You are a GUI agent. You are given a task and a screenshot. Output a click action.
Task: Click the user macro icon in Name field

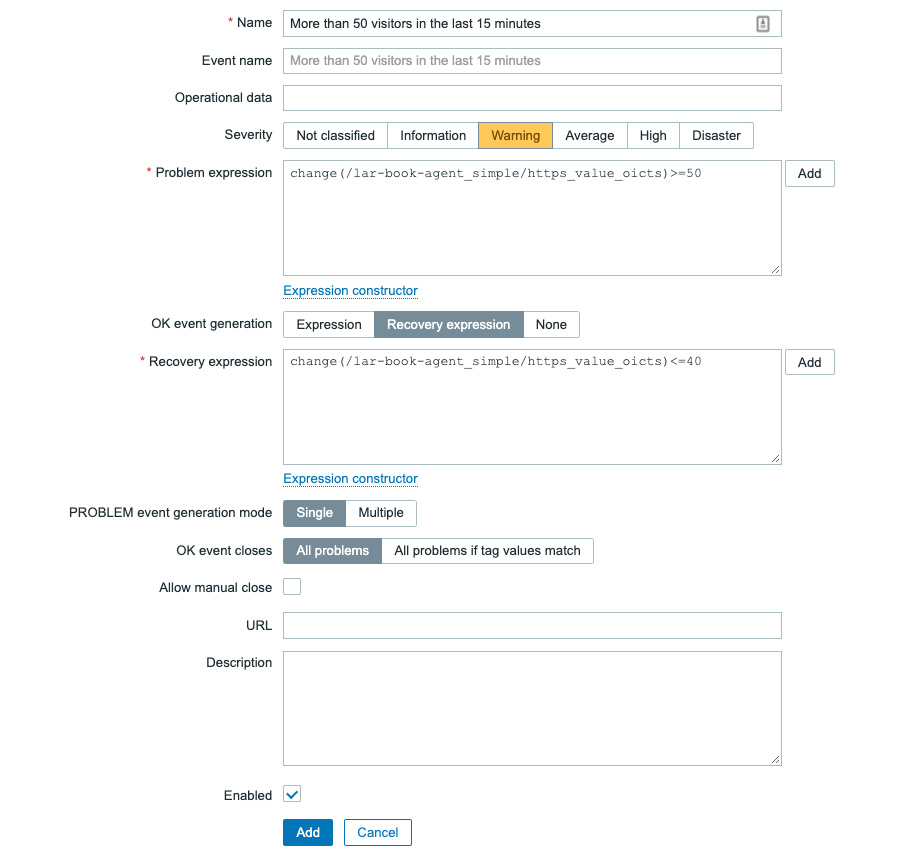[x=763, y=23]
